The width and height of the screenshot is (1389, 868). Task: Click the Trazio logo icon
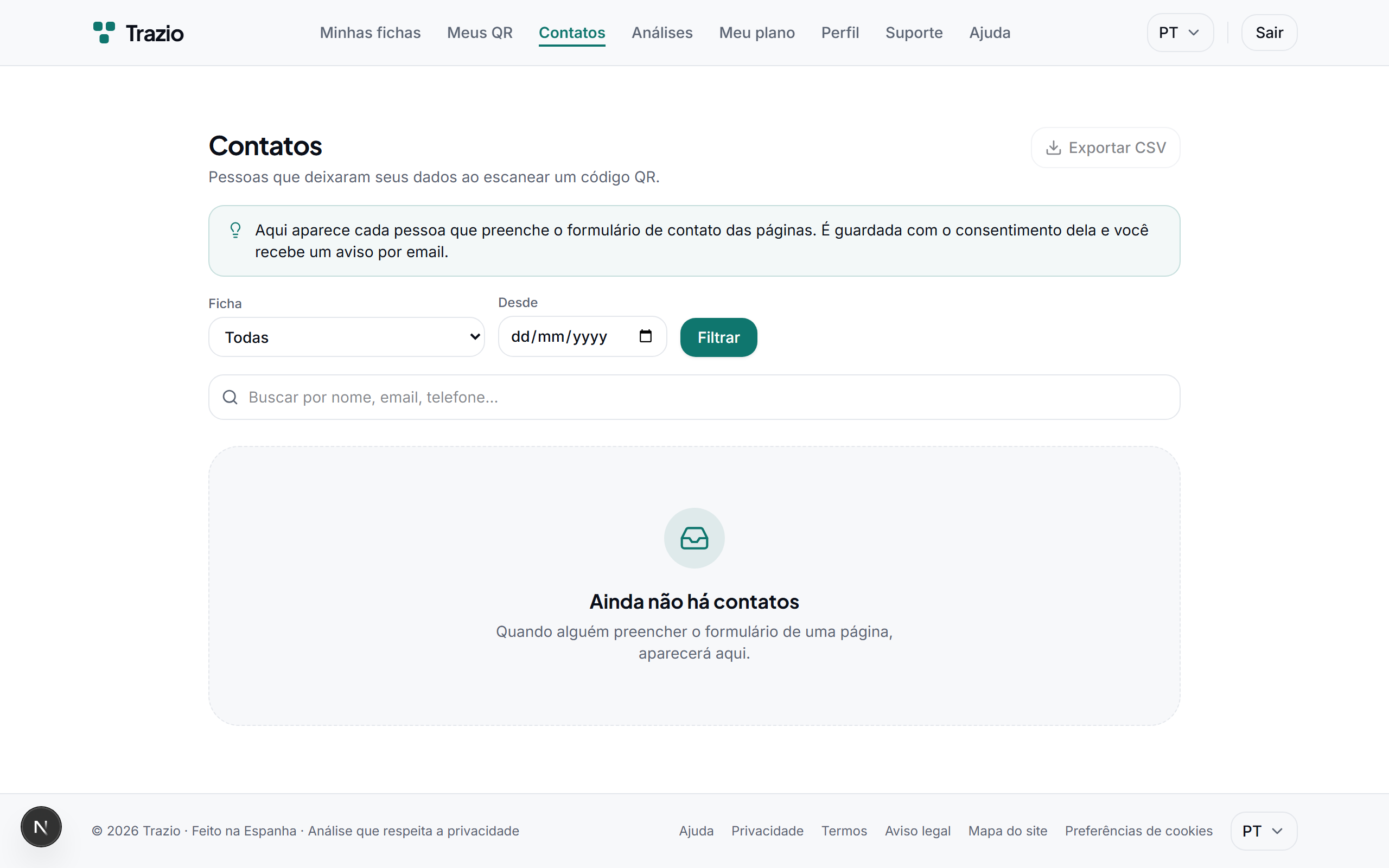click(104, 33)
